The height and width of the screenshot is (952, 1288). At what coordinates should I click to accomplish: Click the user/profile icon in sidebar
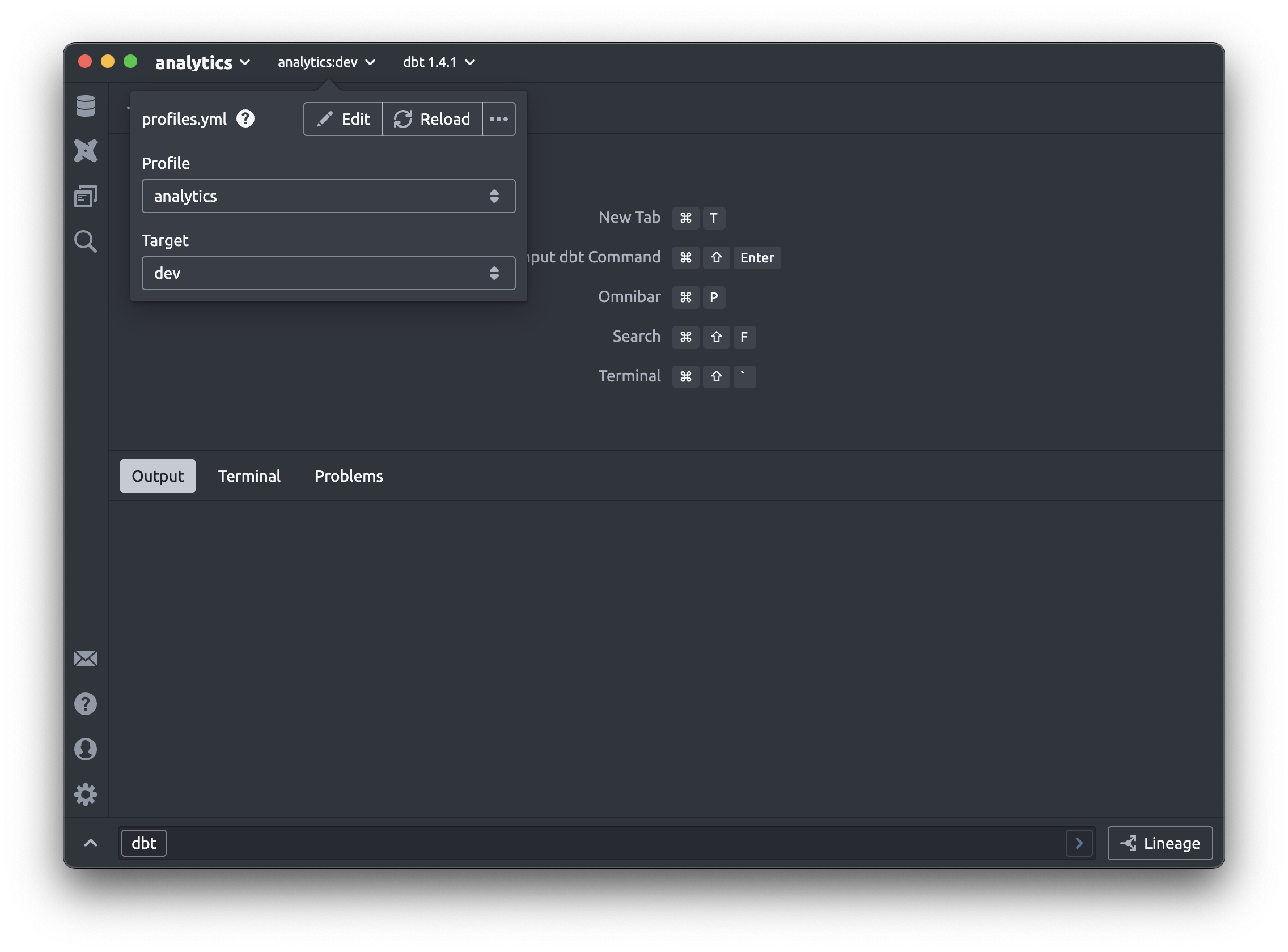(x=86, y=748)
